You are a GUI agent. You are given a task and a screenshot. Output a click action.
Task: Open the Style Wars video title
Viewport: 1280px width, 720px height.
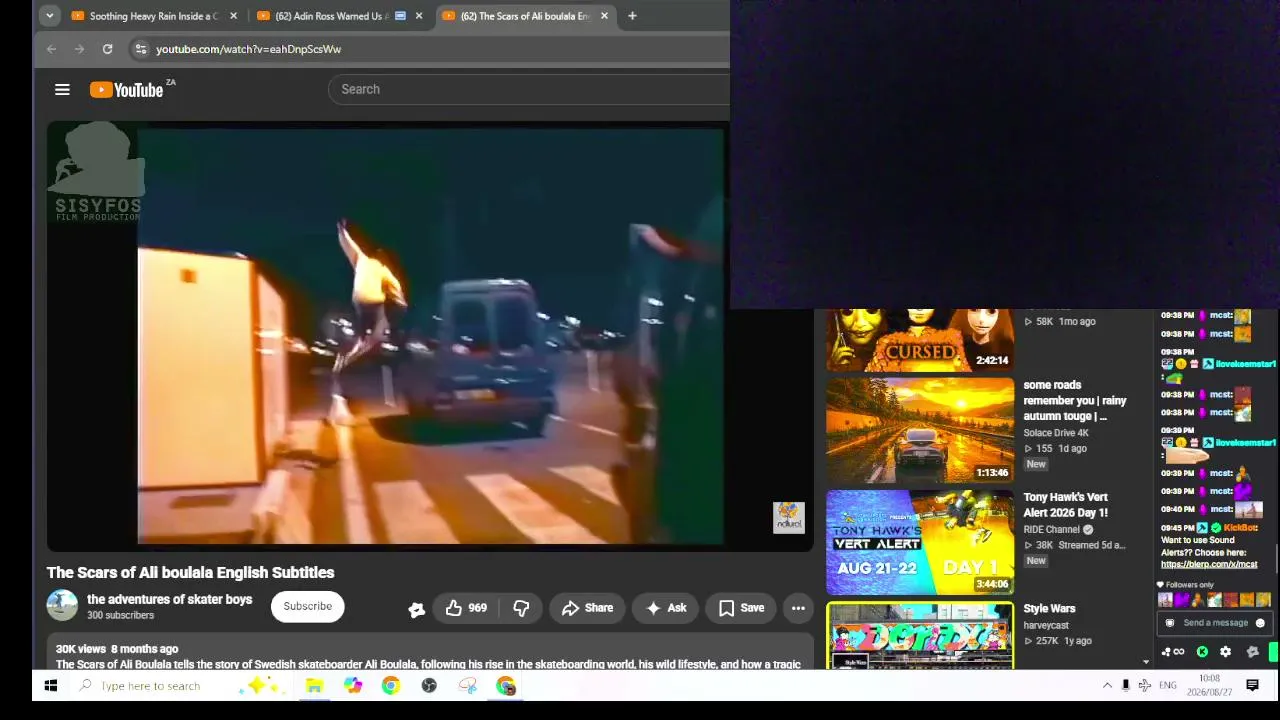(x=1049, y=608)
